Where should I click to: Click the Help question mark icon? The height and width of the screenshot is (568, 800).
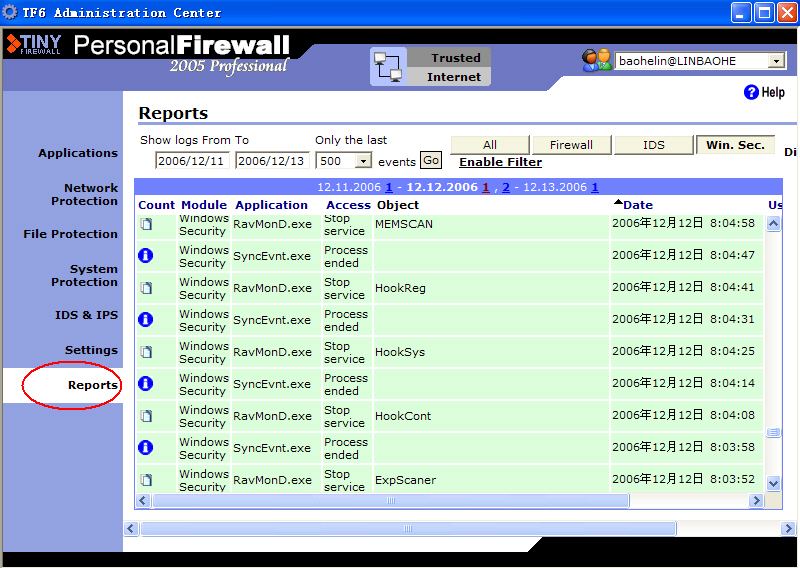click(x=751, y=92)
